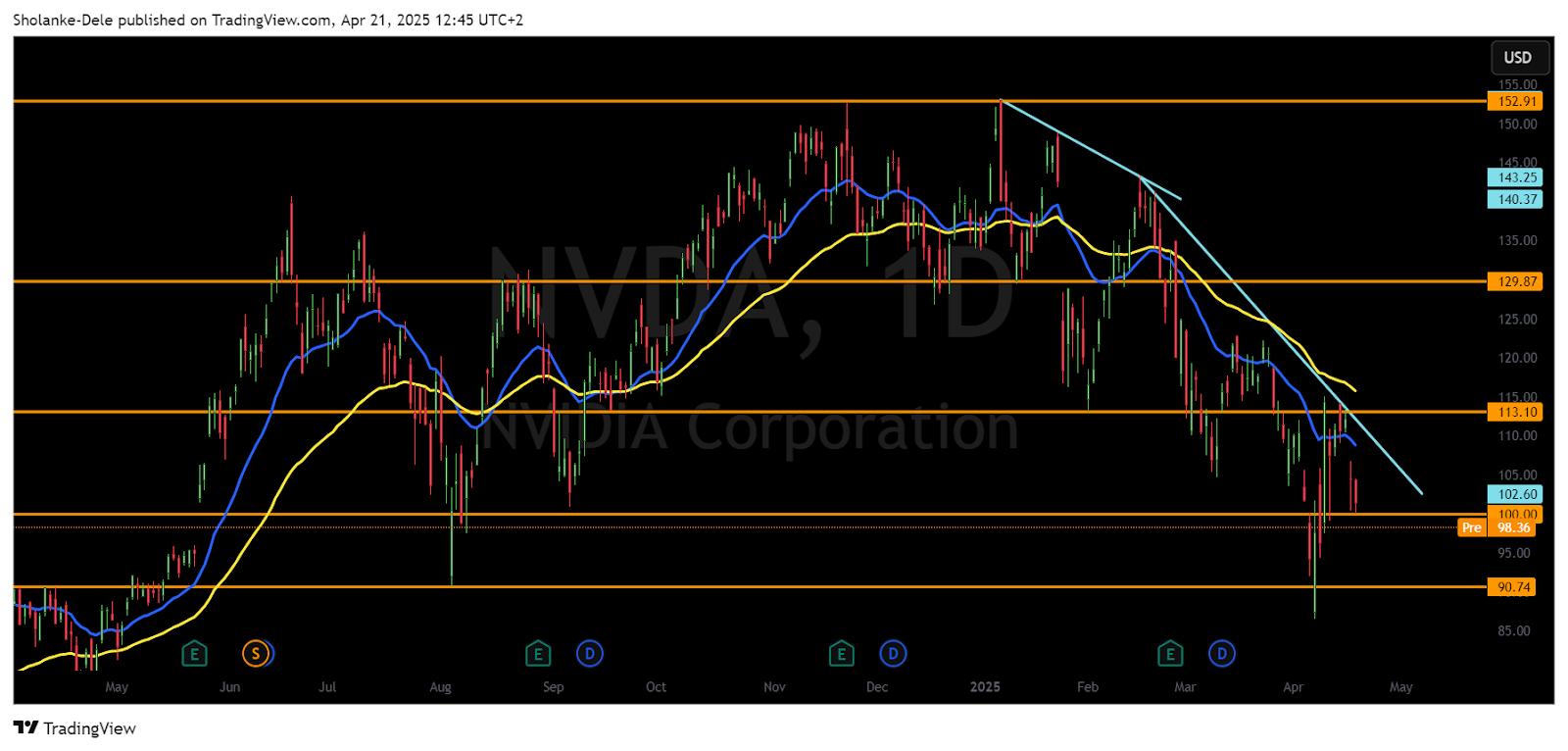Click the Feb label on time axis
This screenshot has height=751, width=1568.
(x=1088, y=686)
